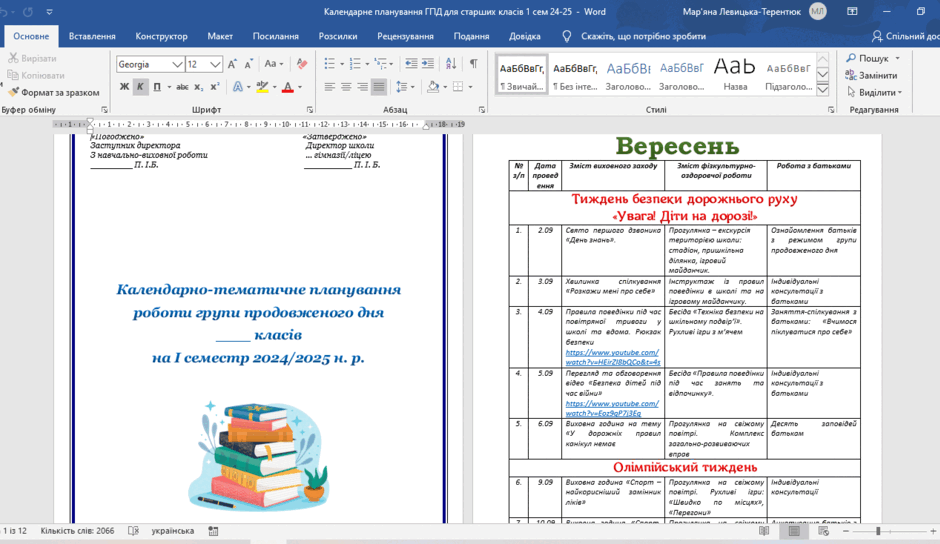Open underline style dropdown arrow
The height and width of the screenshot is (544, 940).
(x=169, y=87)
